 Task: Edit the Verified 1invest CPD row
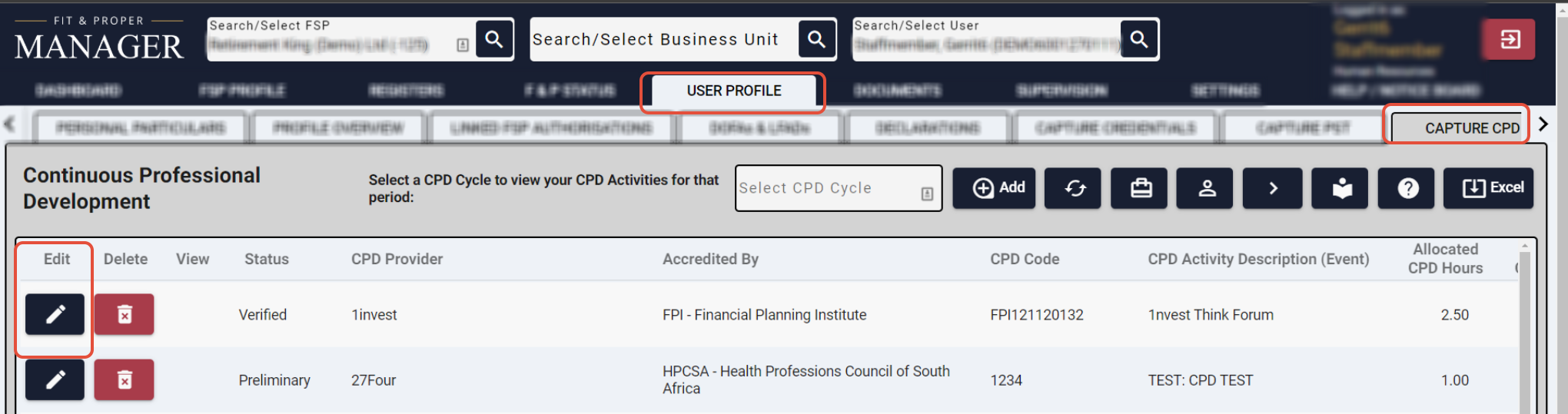55,314
